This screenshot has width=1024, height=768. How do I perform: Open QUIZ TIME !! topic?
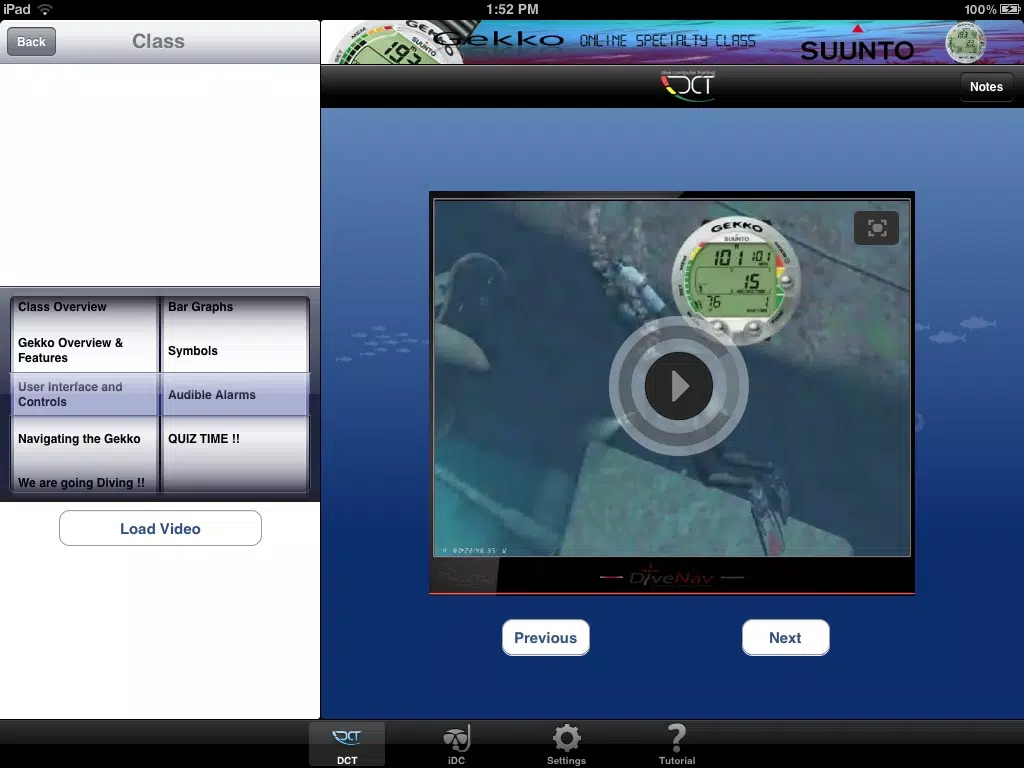coord(204,439)
